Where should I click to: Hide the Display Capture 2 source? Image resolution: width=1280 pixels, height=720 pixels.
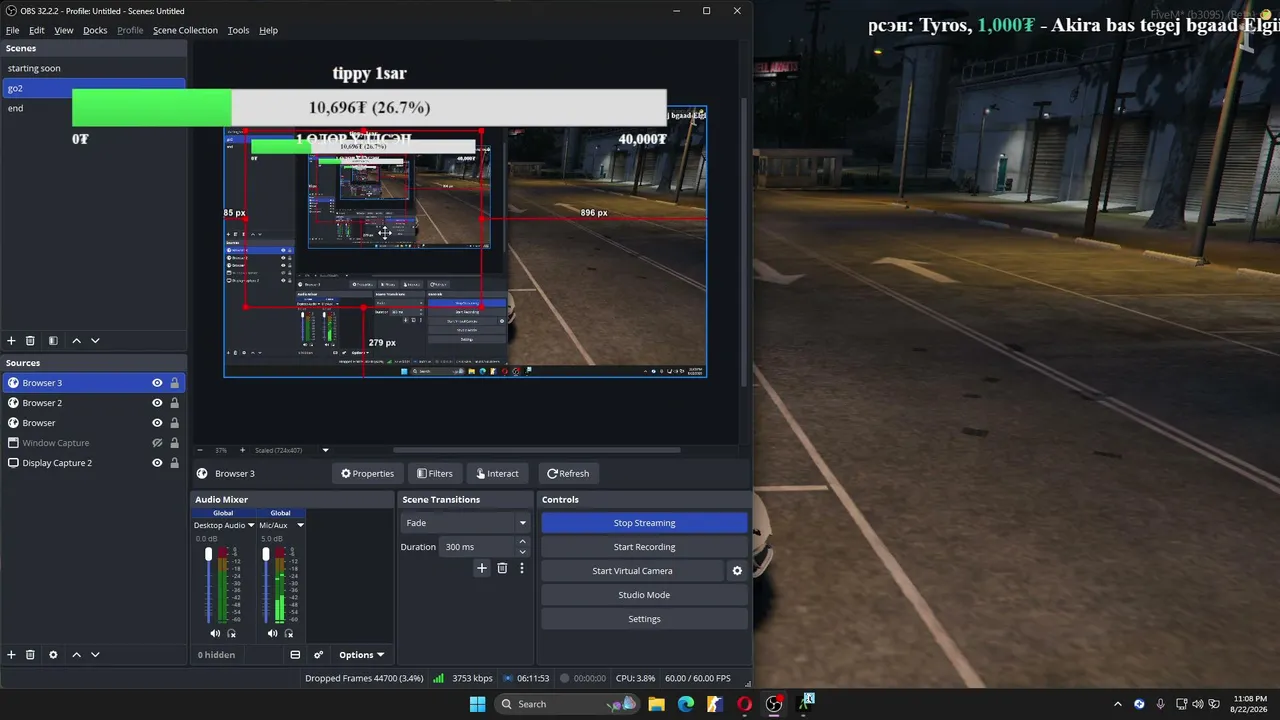[157, 463]
